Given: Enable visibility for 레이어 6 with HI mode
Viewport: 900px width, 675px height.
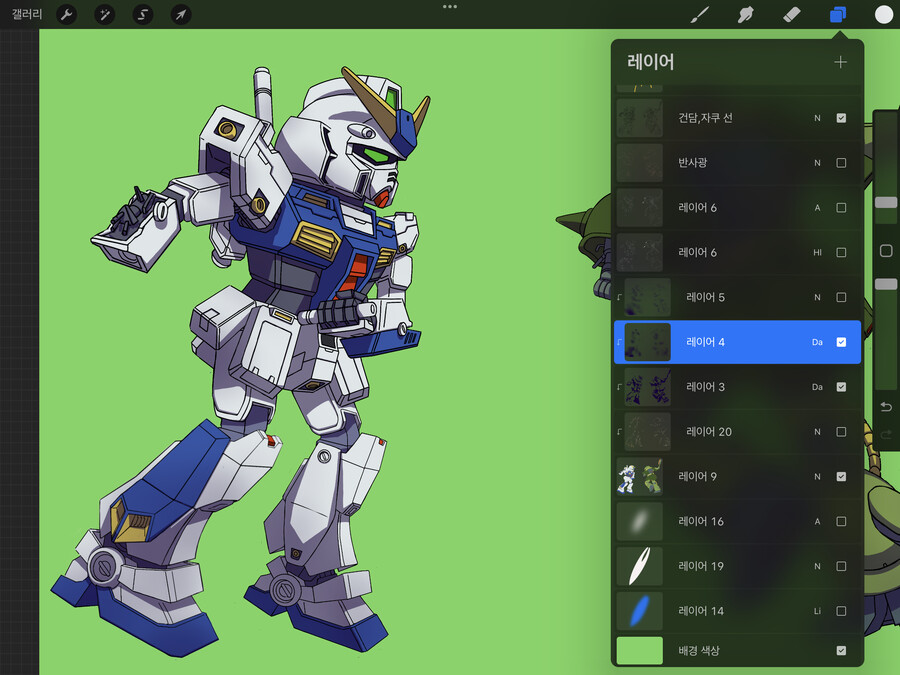Looking at the screenshot, I should click(841, 253).
